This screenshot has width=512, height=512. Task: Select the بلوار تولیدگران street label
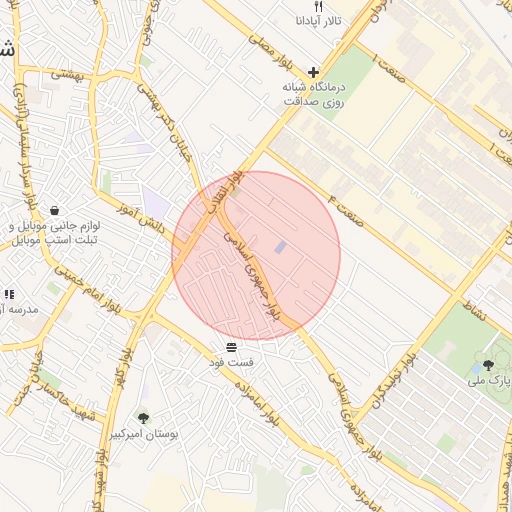pos(395,381)
